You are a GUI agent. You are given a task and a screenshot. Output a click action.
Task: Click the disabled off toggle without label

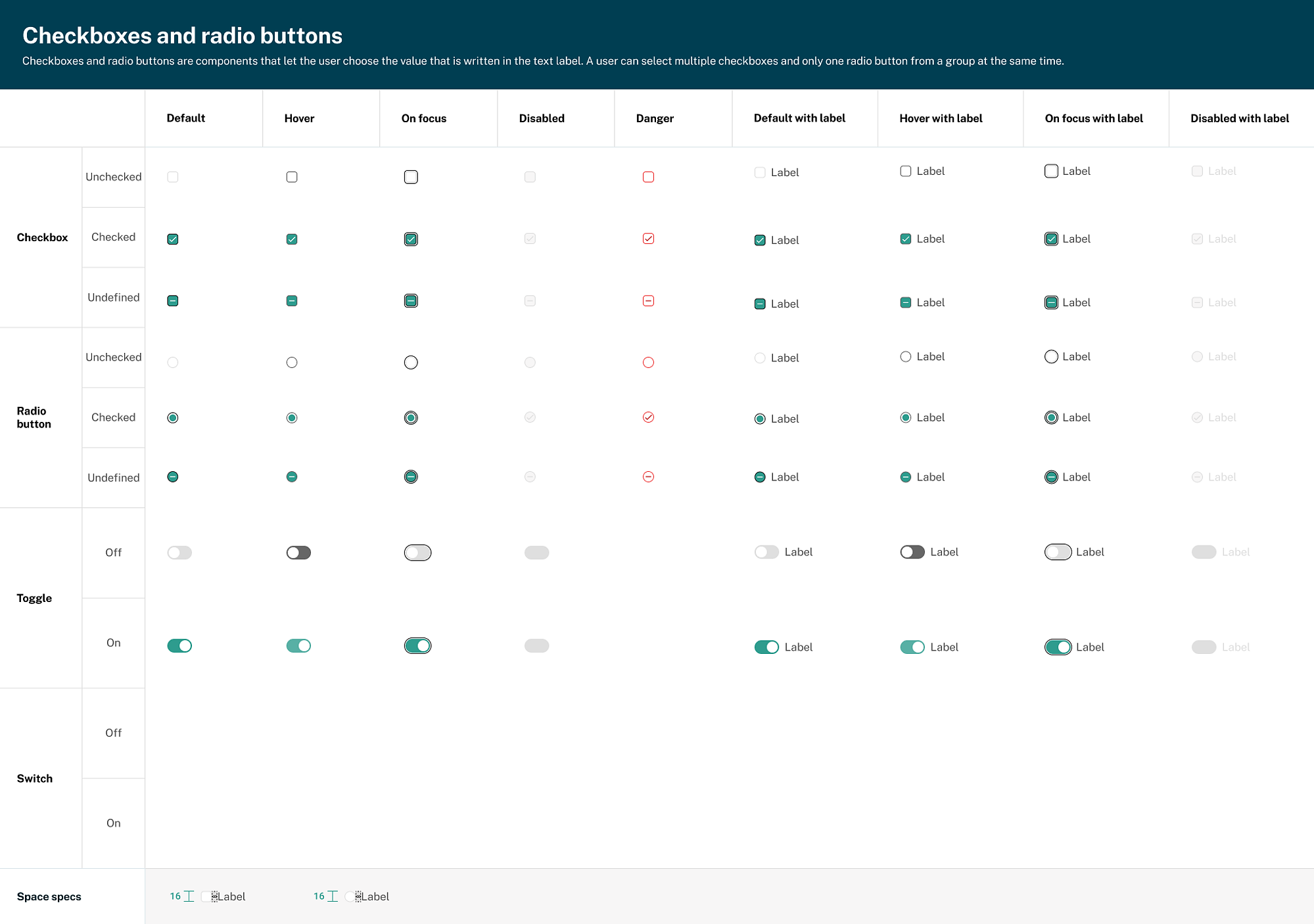click(x=536, y=553)
